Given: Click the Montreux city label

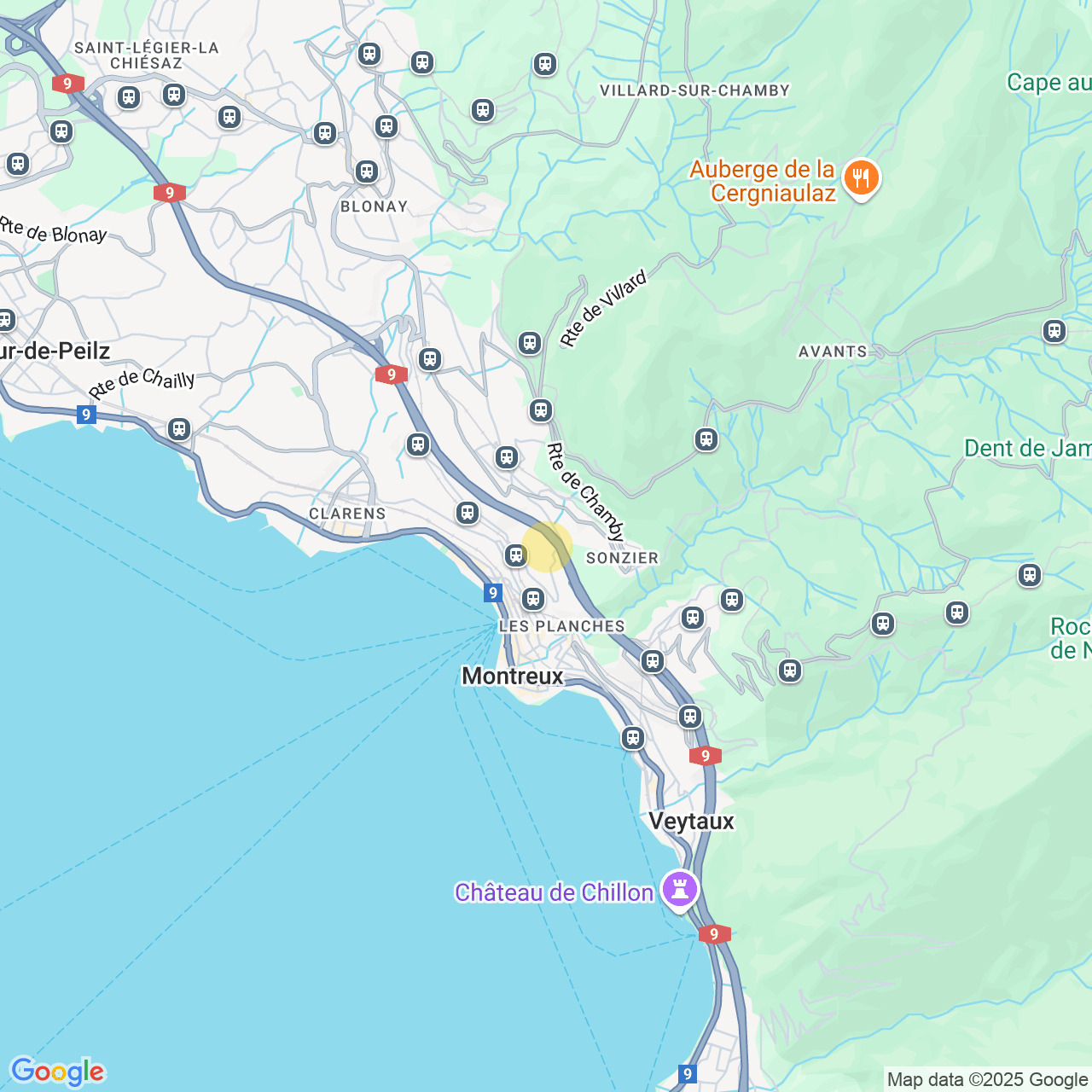Looking at the screenshot, I should pyautogui.click(x=513, y=676).
